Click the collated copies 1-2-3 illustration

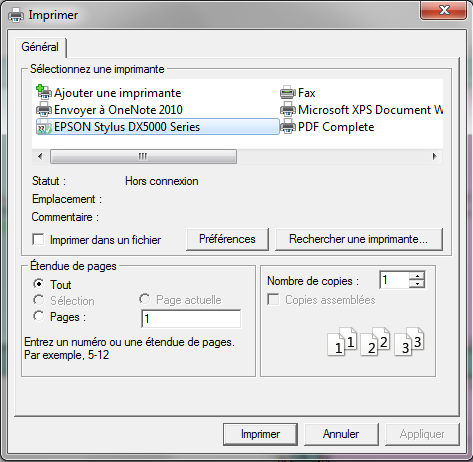coord(376,341)
